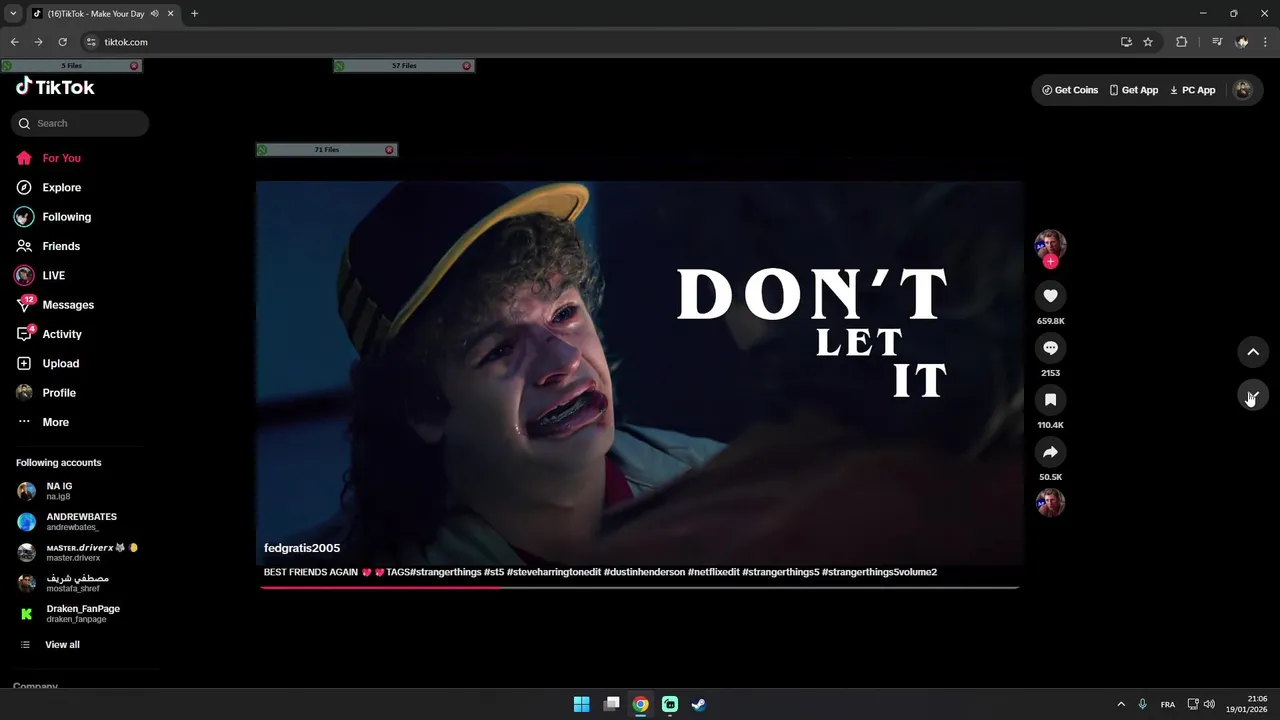Screen dimensions: 1280x720
Task: Open Chrome media controls
Action: (x=1217, y=42)
